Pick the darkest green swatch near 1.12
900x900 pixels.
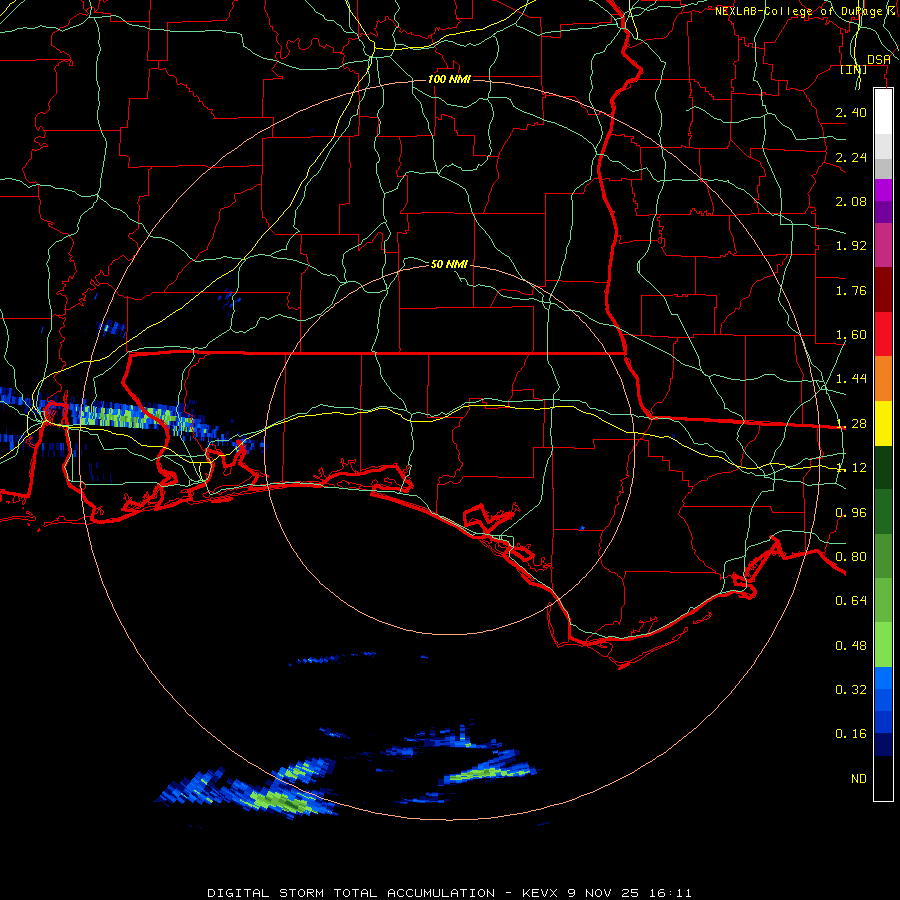point(883,467)
